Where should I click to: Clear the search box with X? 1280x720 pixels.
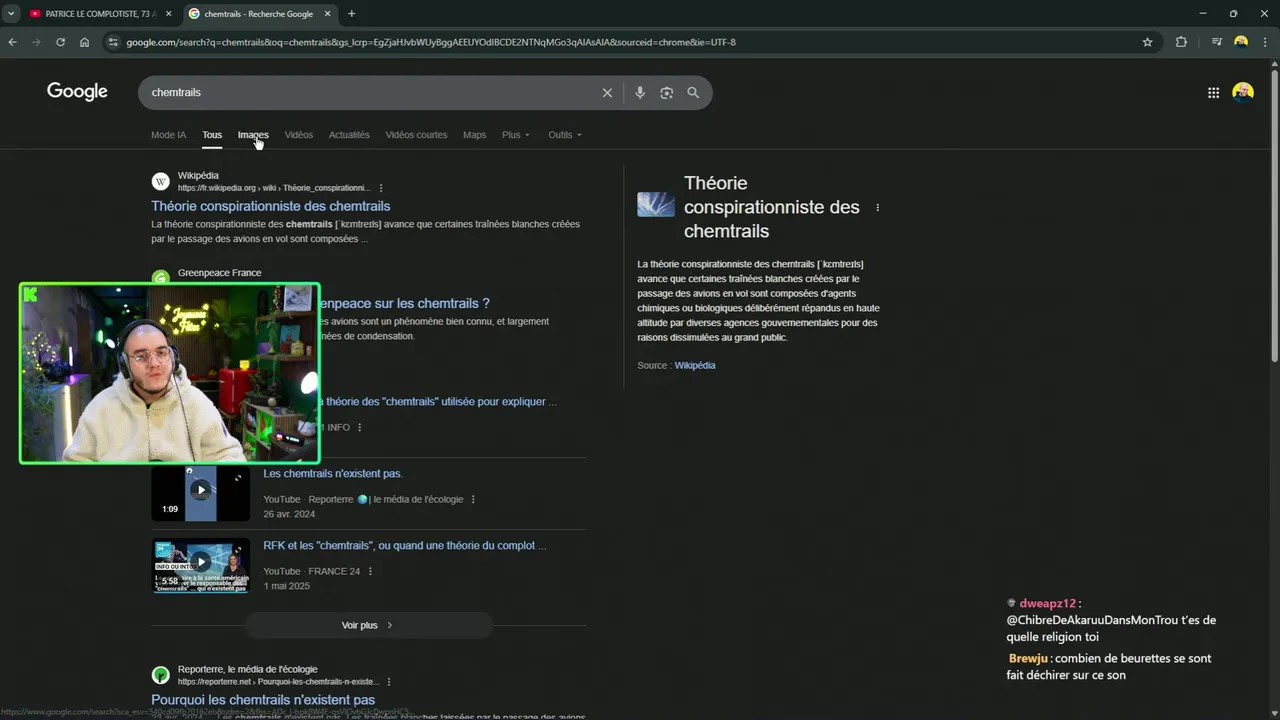(607, 92)
